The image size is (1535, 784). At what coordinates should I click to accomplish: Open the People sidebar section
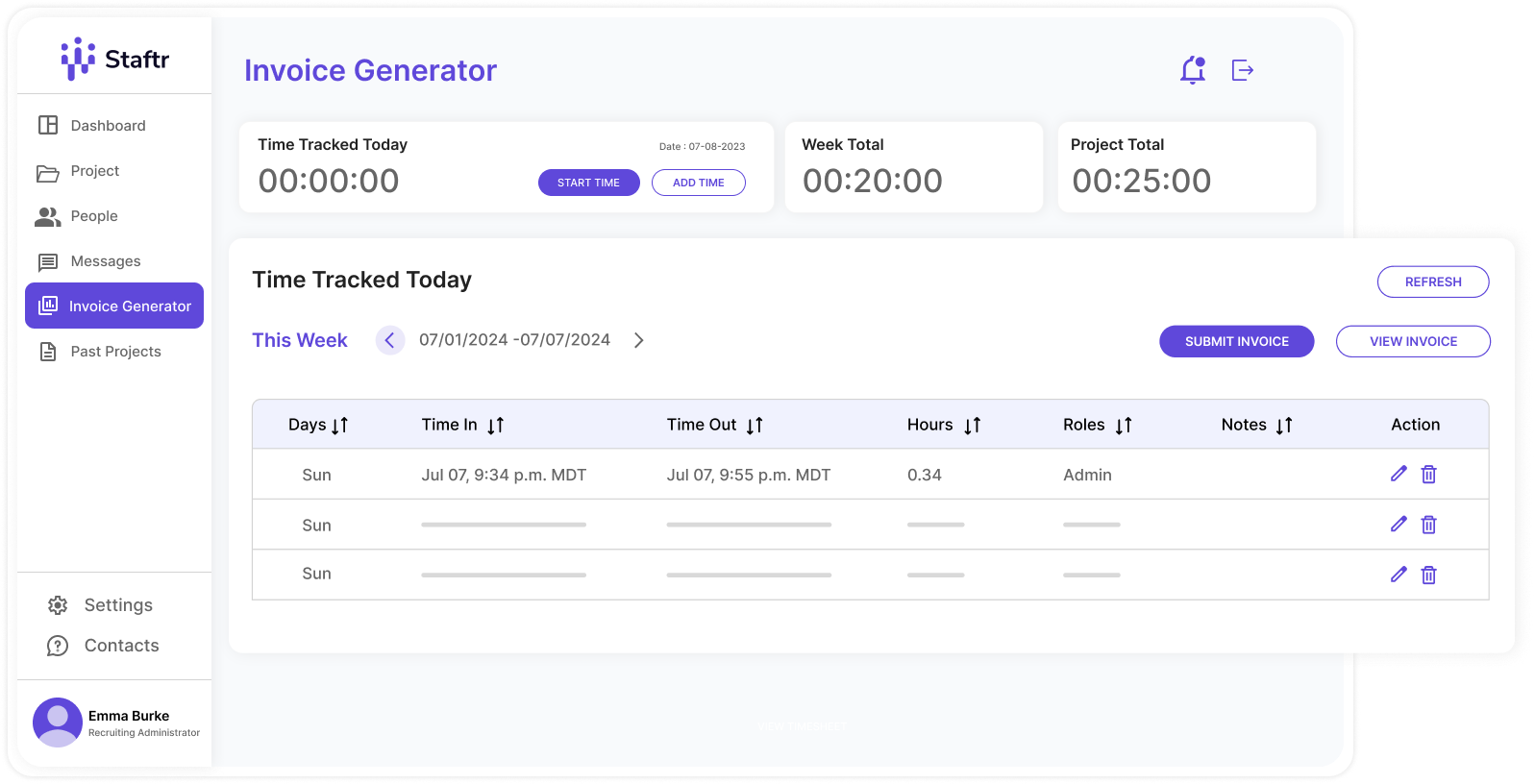click(x=94, y=216)
